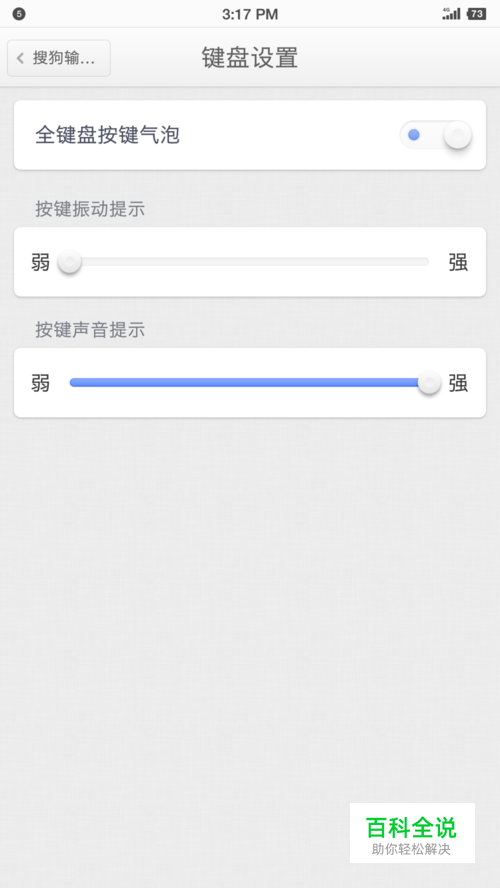Open the notification badge icon showing 5
The height and width of the screenshot is (888, 500).
tap(19, 14)
